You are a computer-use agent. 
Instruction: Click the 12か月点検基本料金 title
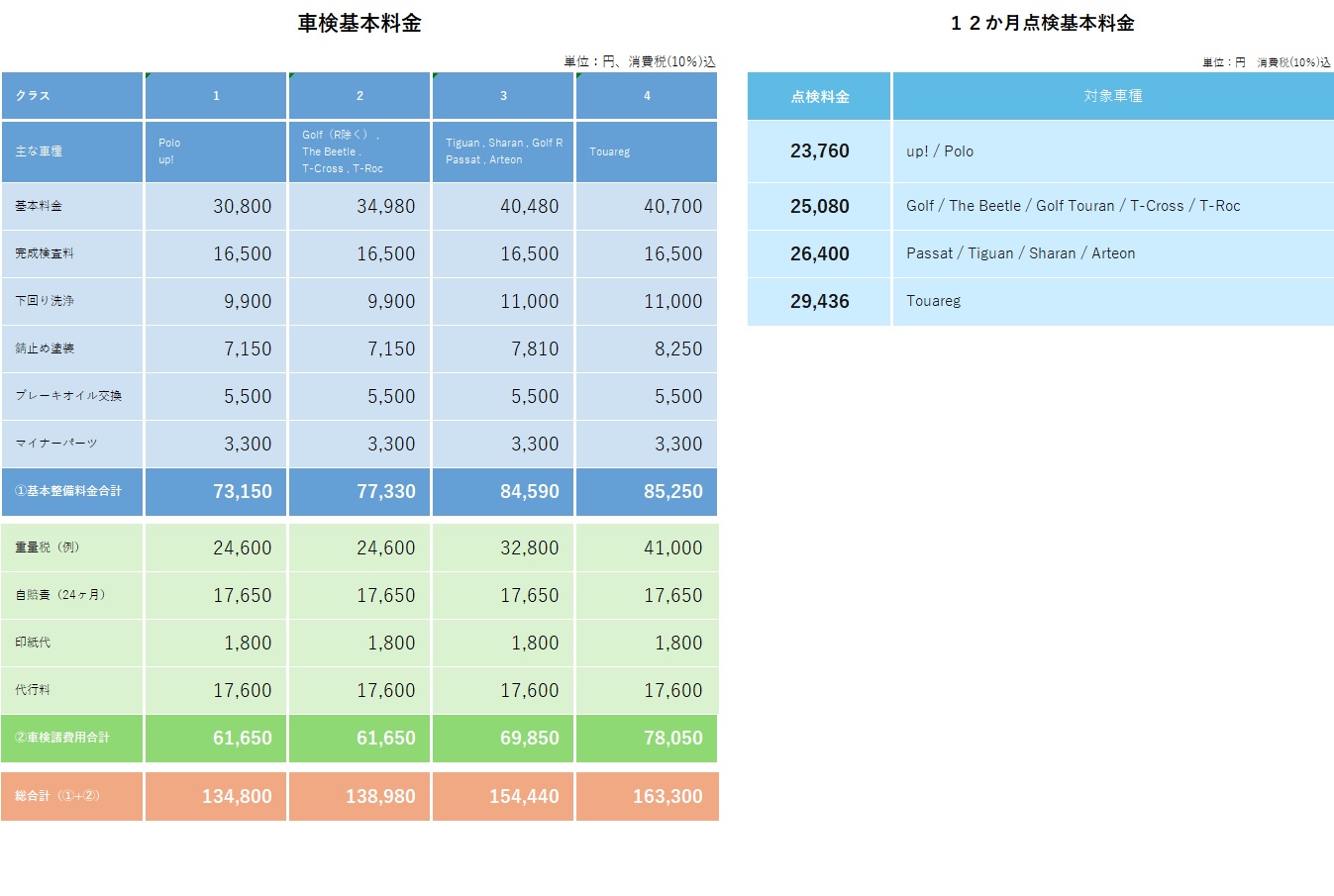click(x=1042, y=23)
